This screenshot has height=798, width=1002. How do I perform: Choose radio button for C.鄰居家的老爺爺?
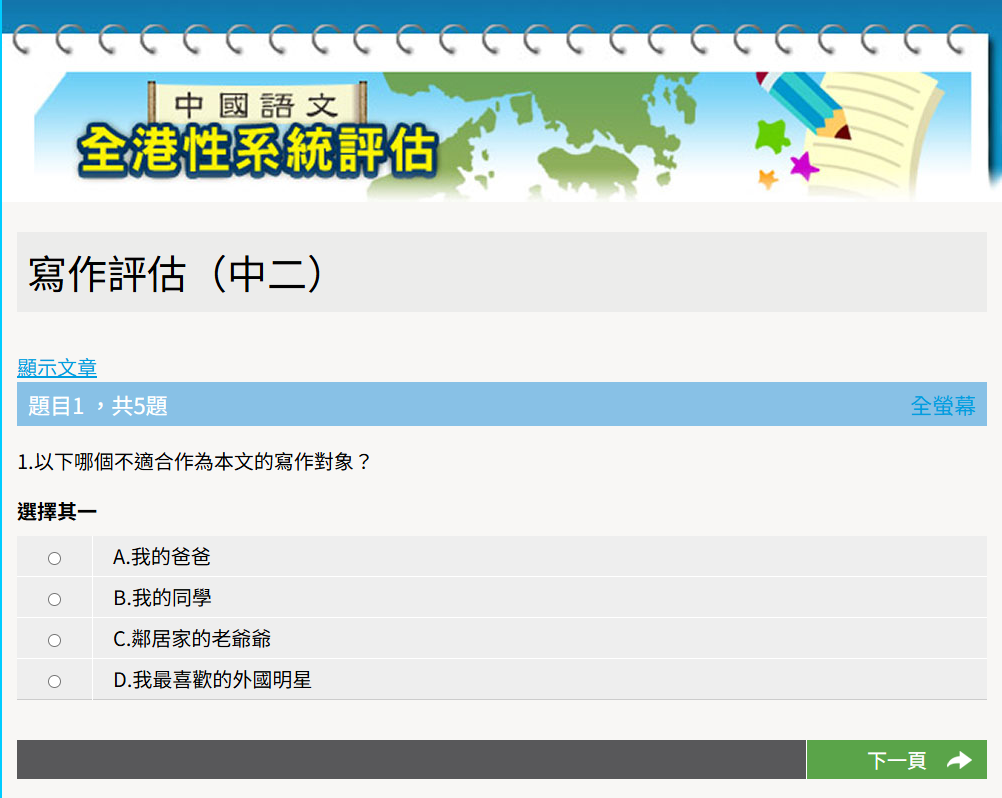55,640
